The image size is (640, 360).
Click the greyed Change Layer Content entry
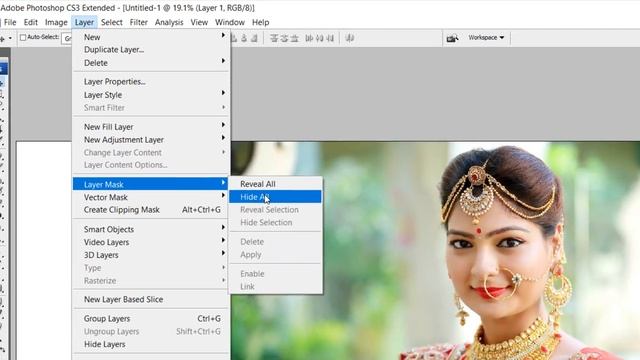pyautogui.click(x=151, y=152)
